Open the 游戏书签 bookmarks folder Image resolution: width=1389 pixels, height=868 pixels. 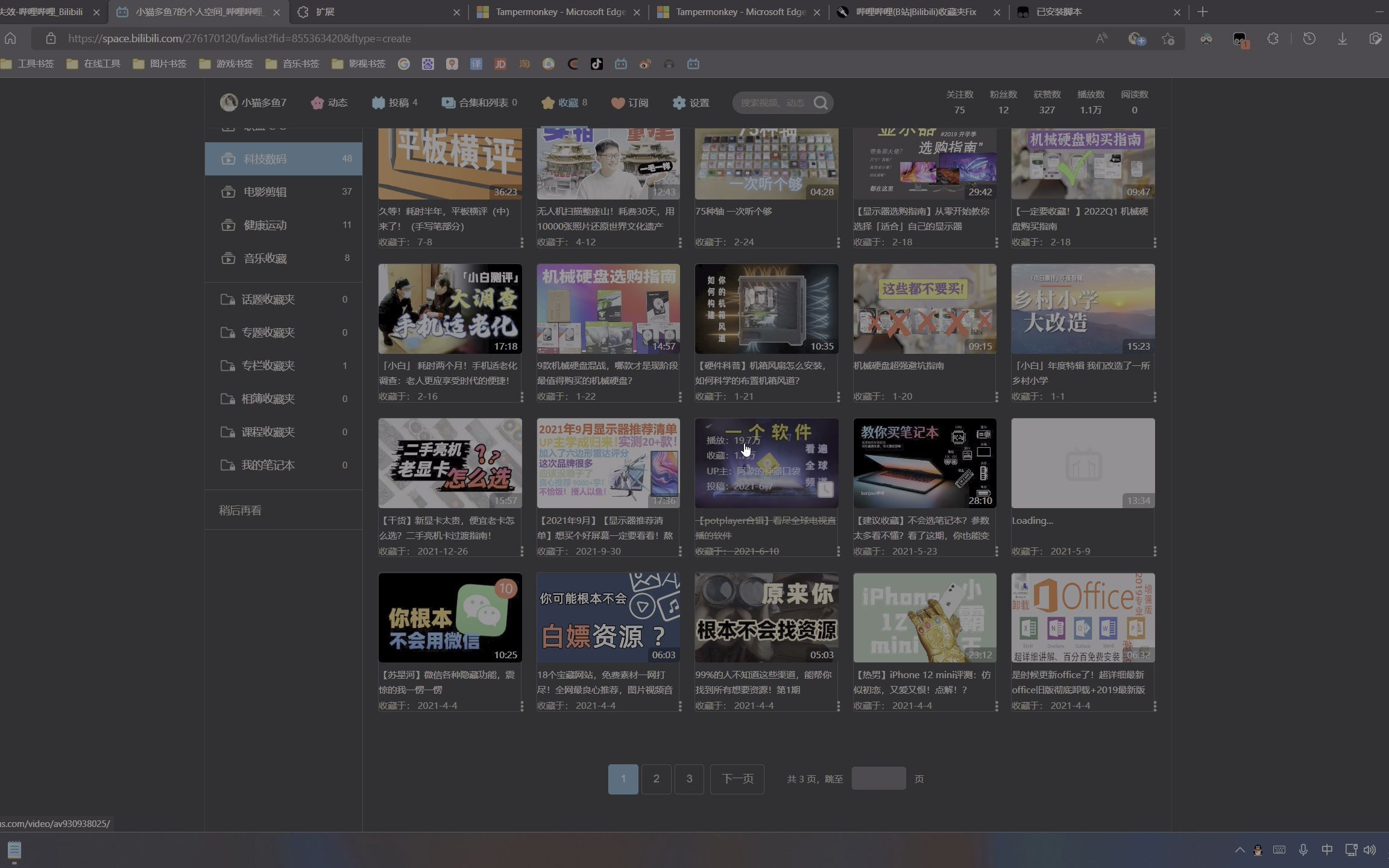pyautogui.click(x=226, y=64)
